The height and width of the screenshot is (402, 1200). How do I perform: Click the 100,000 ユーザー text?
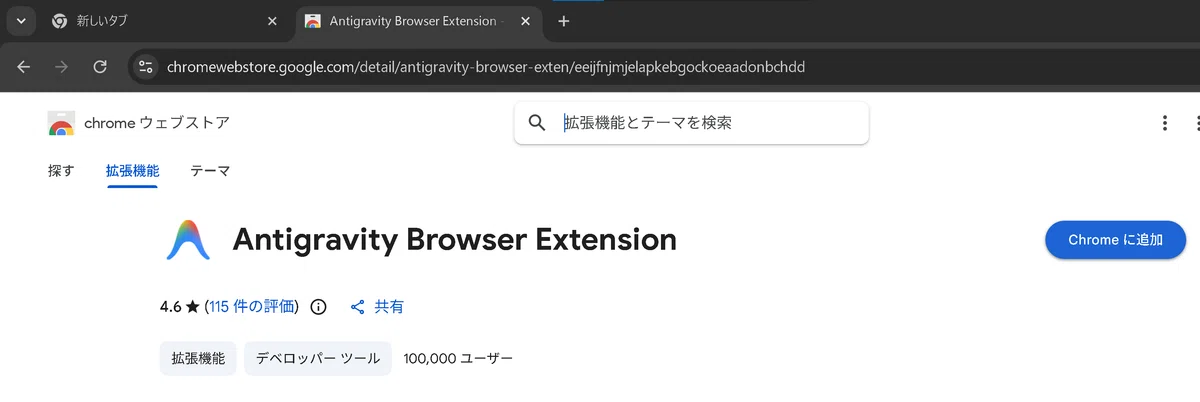point(458,358)
